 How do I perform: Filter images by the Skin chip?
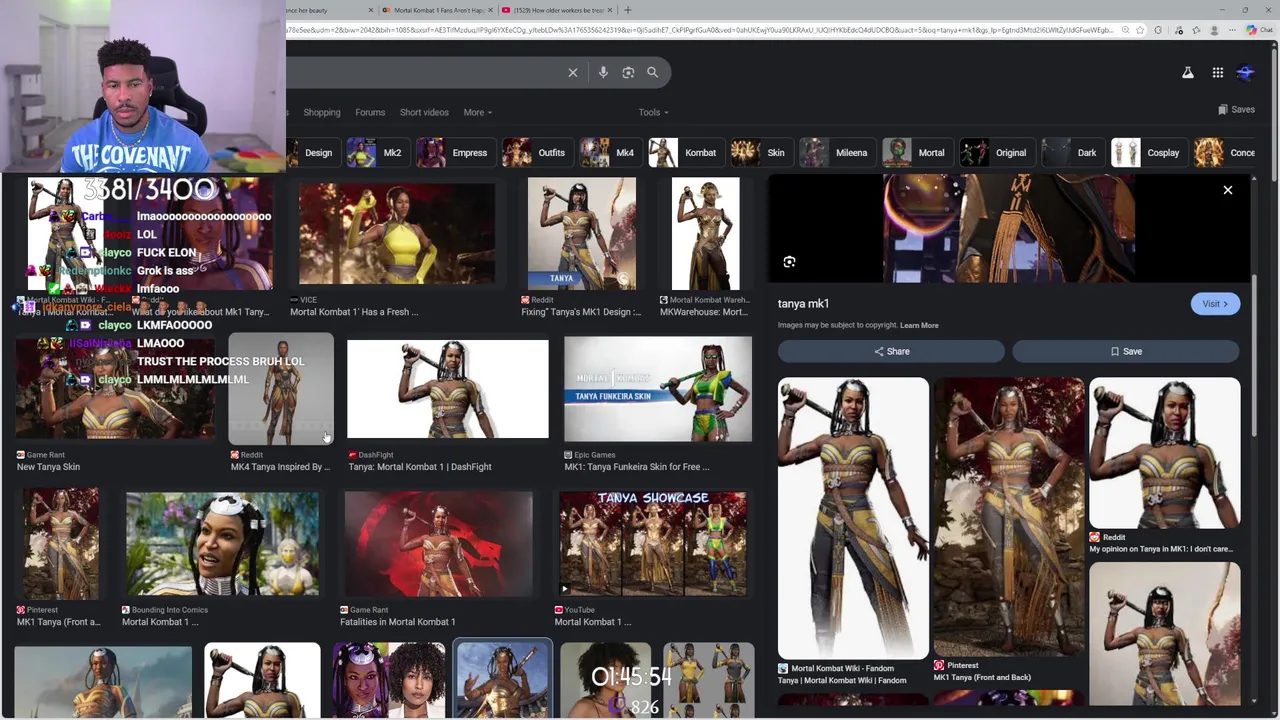[x=760, y=153]
